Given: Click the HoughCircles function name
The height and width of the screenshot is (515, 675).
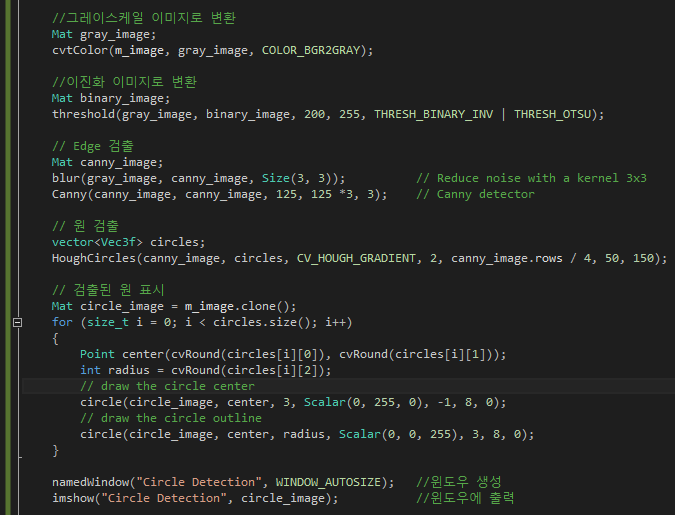Looking at the screenshot, I should pyautogui.click(x=93, y=258).
